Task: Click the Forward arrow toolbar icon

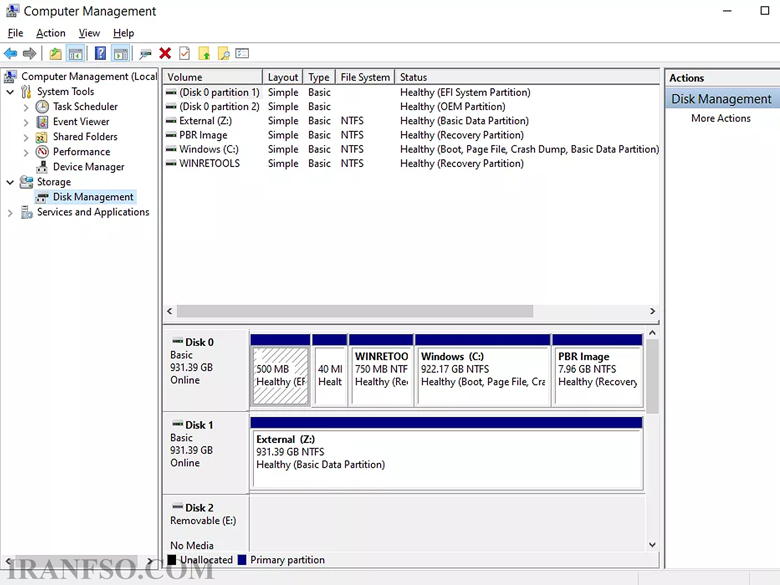Action: 30,53
